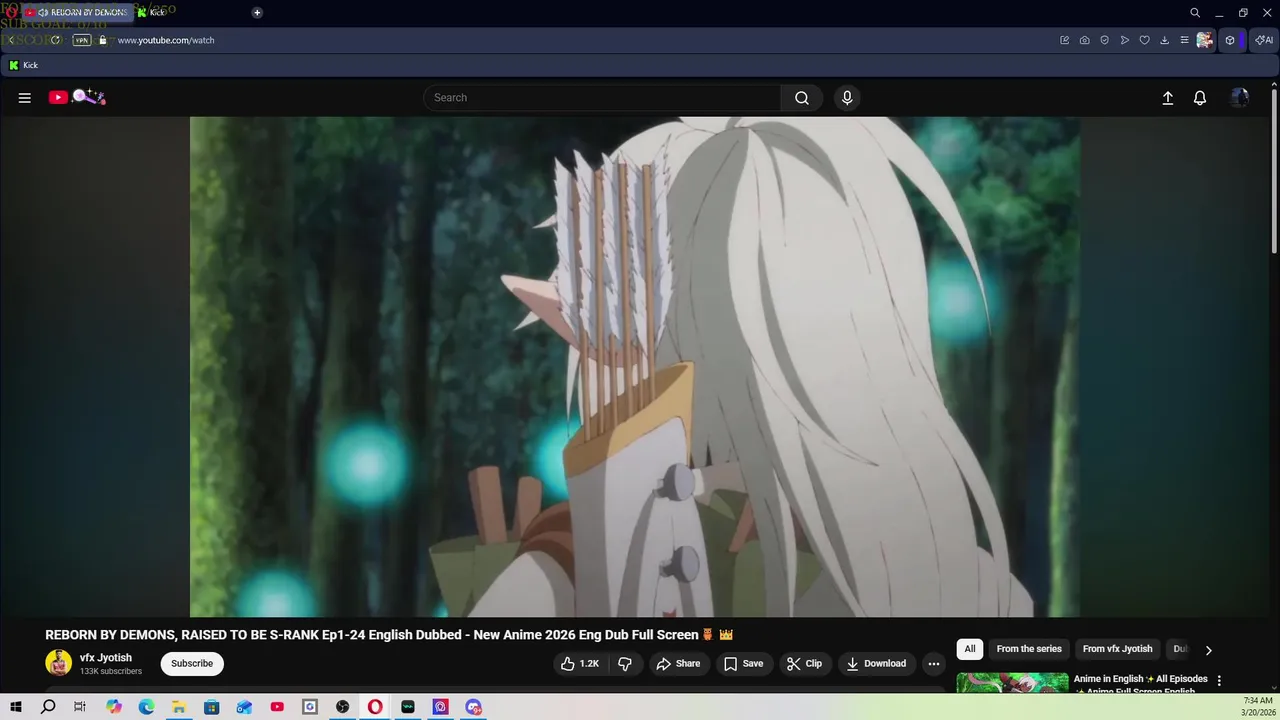Open easy setup sliders icon

1185,40
